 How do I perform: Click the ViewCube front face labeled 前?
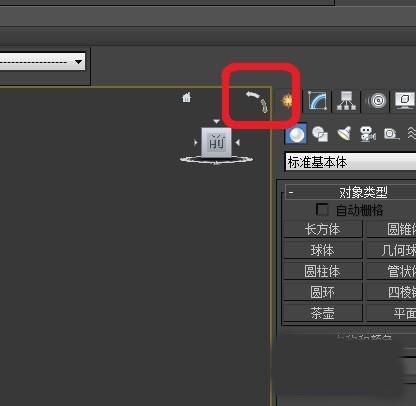tap(216, 143)
